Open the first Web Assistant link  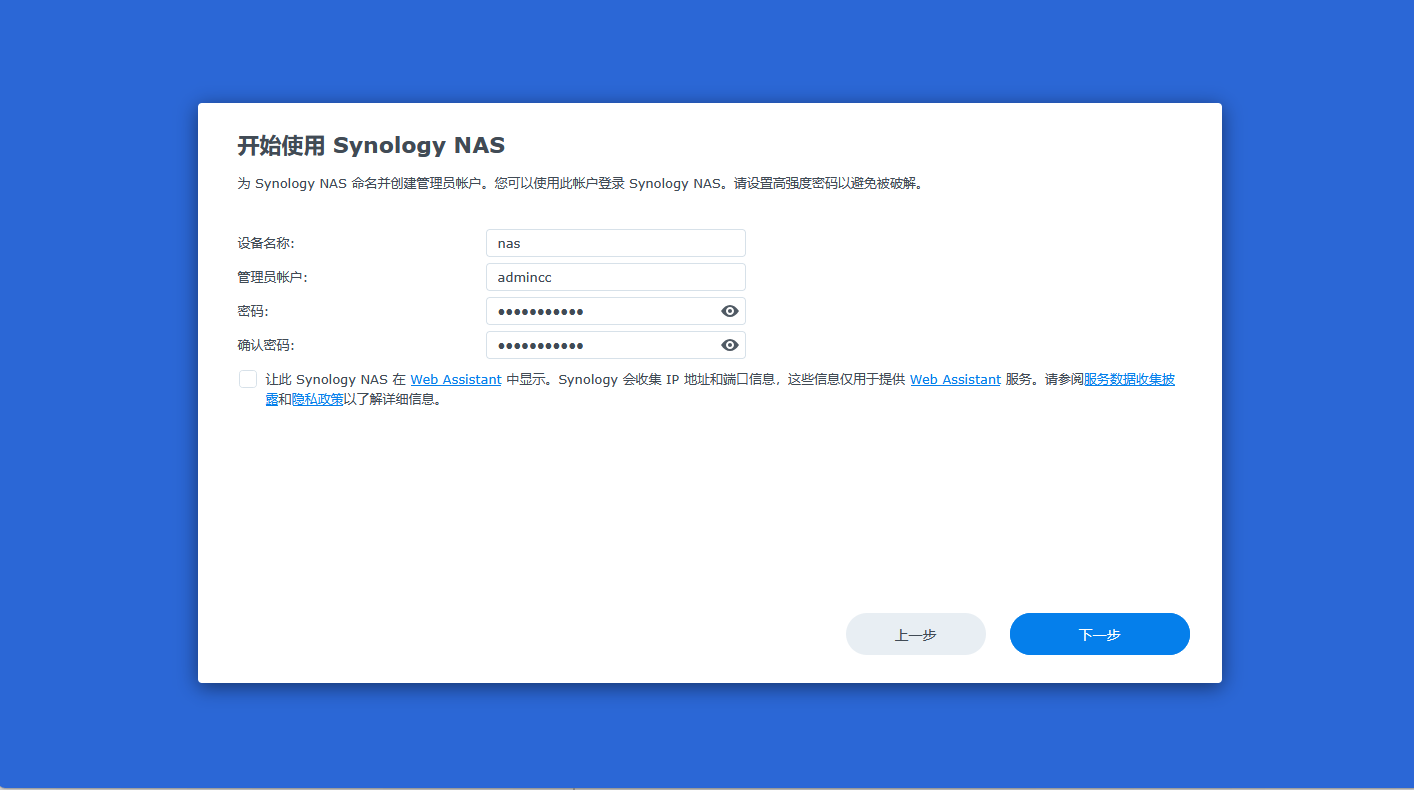[x=456, y=380]
